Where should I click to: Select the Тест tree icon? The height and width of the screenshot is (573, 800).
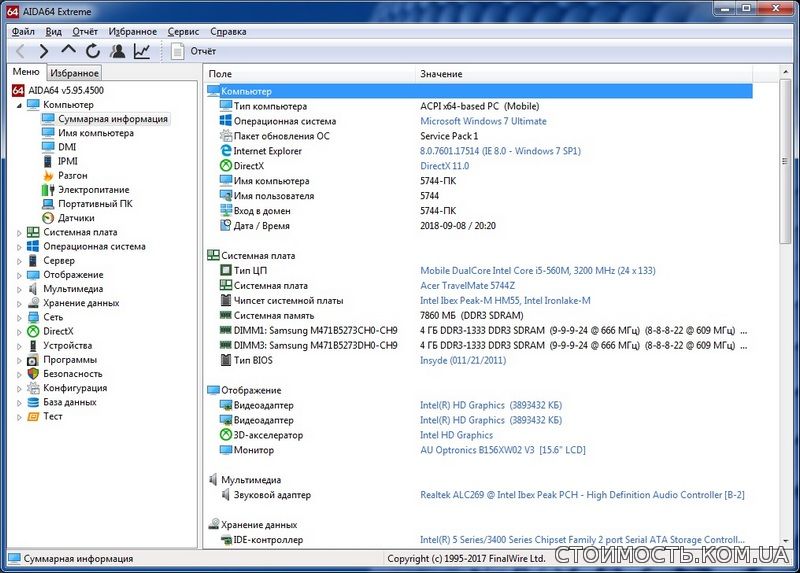[33, 416]
